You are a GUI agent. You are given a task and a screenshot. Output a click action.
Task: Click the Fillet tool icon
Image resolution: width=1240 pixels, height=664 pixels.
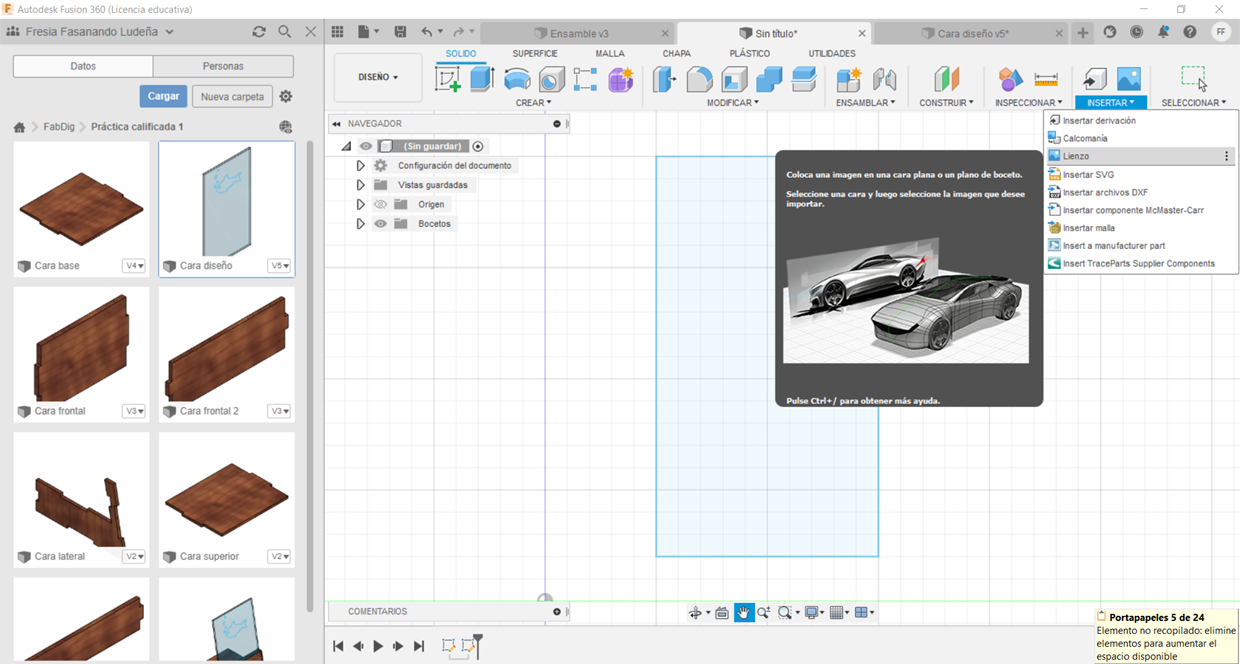click(x=699, y=79)
